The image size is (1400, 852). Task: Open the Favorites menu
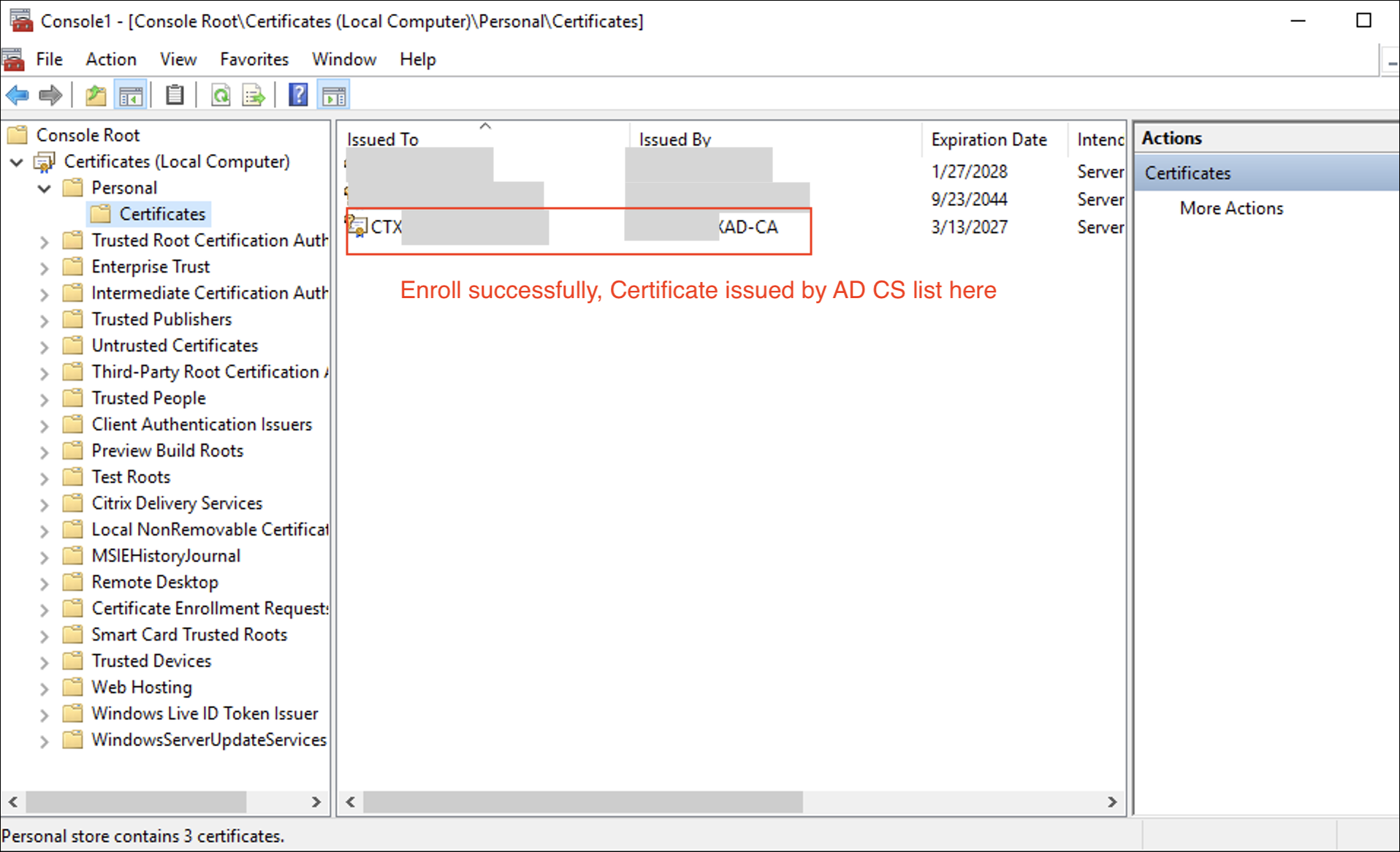(254, 59)
